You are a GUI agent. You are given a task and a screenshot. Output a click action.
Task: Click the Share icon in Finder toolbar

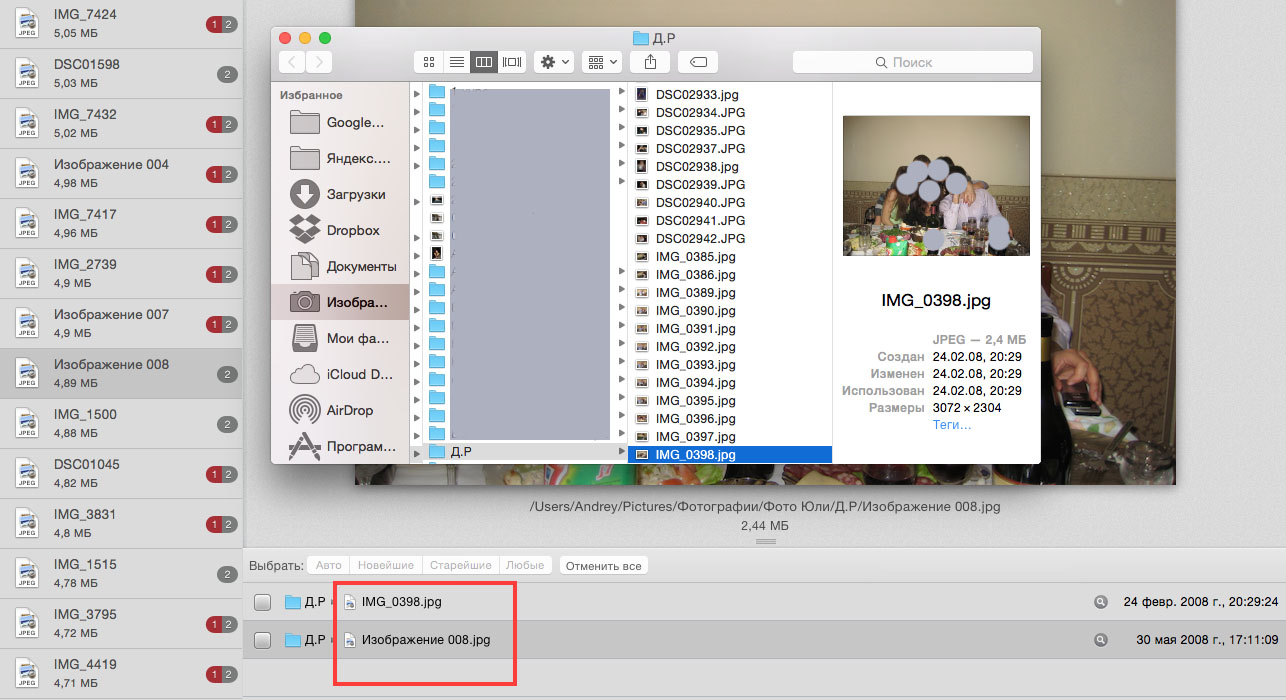[651, 62]
